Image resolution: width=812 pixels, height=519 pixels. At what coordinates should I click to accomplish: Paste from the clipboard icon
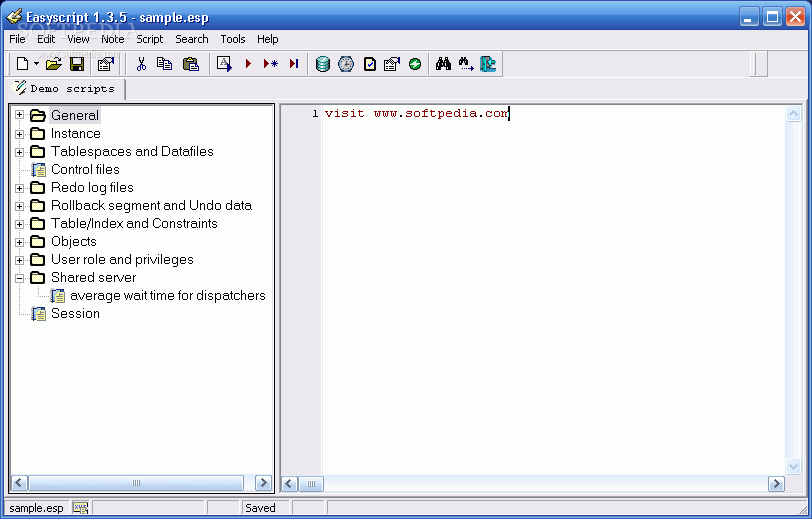191,64
